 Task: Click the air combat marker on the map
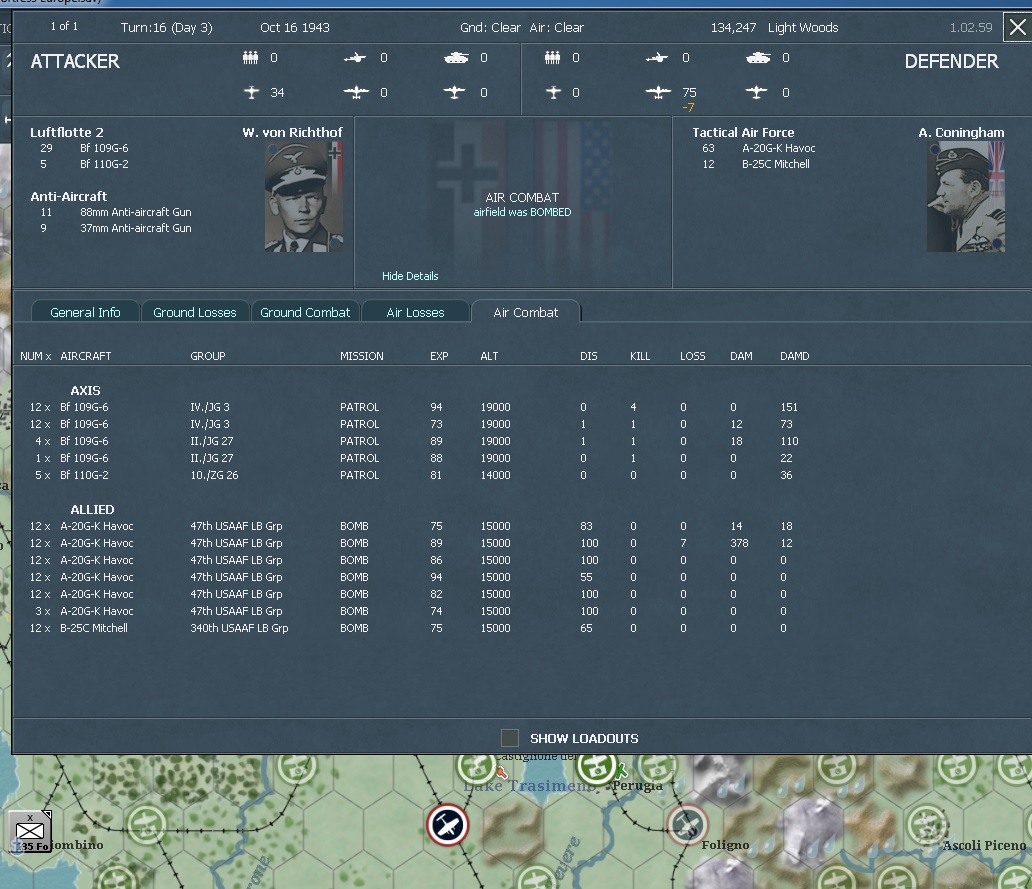[x=447, y=825]
